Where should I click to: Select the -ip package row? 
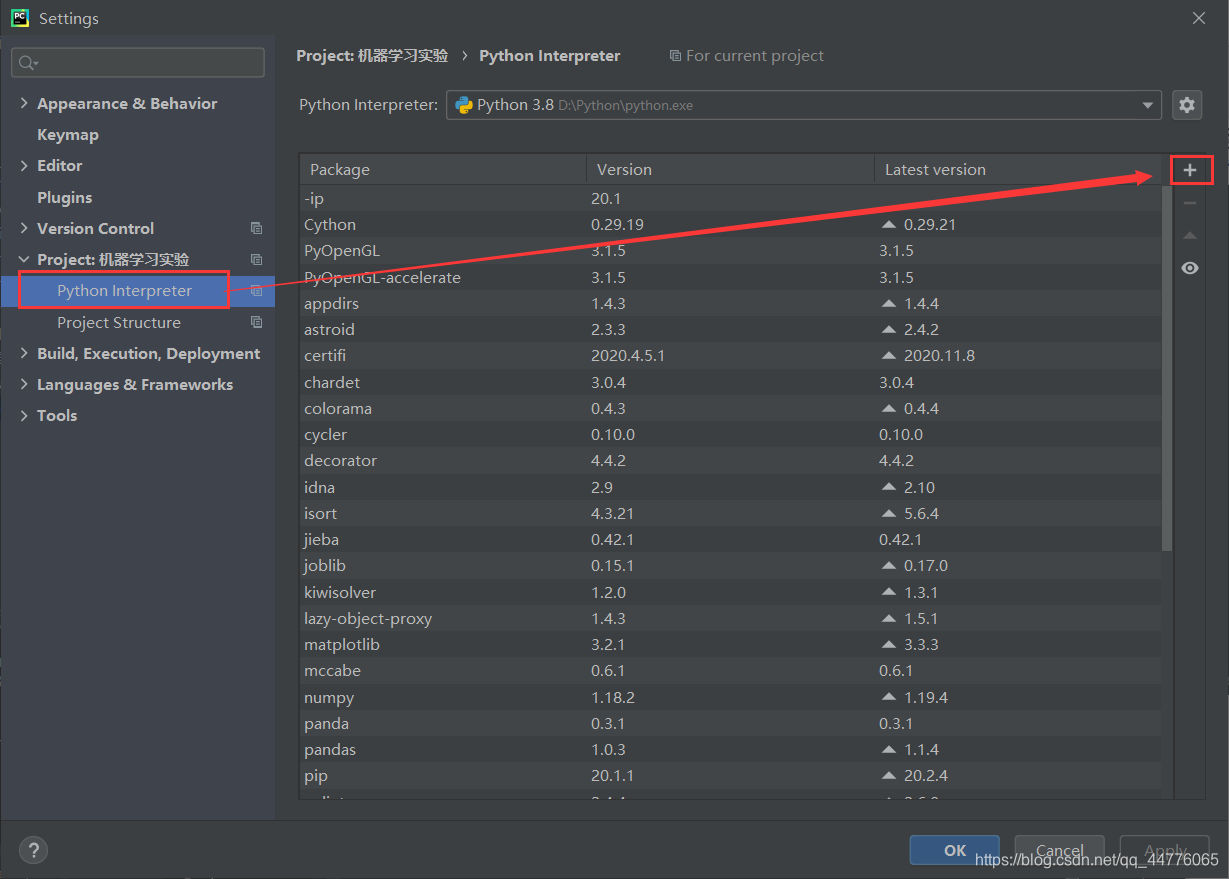730,198
